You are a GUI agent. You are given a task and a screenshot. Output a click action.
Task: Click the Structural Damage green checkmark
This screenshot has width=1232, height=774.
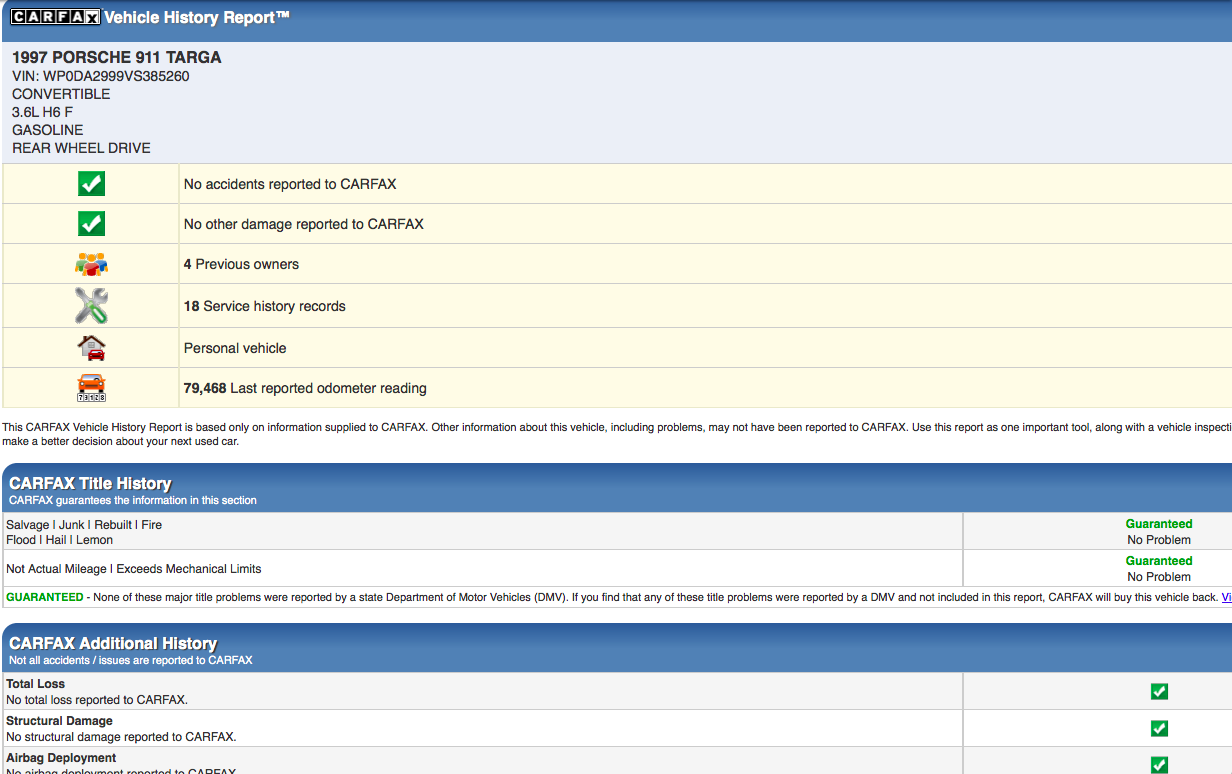[x=1159, y=728]
